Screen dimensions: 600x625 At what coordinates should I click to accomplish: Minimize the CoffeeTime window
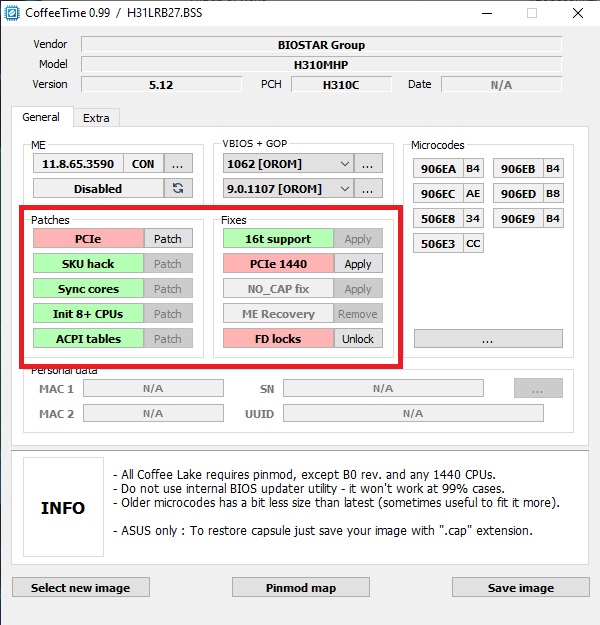487,13
